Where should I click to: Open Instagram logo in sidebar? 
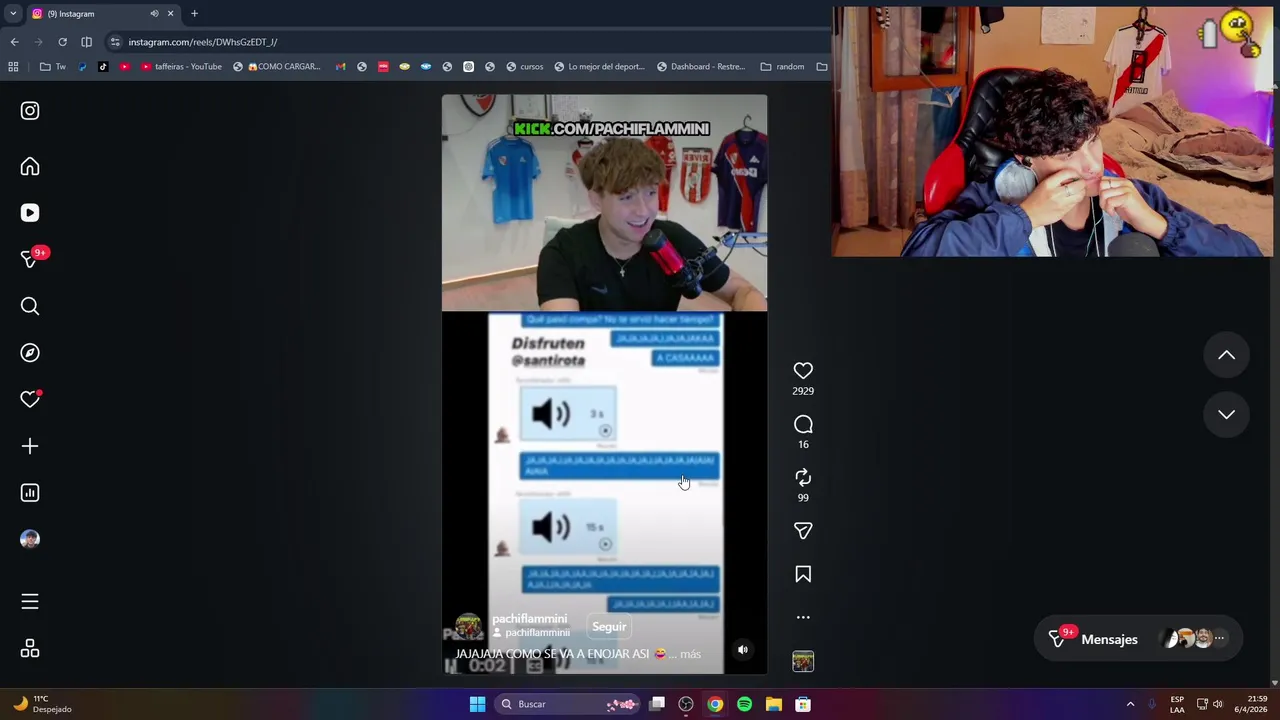[30, 111]
